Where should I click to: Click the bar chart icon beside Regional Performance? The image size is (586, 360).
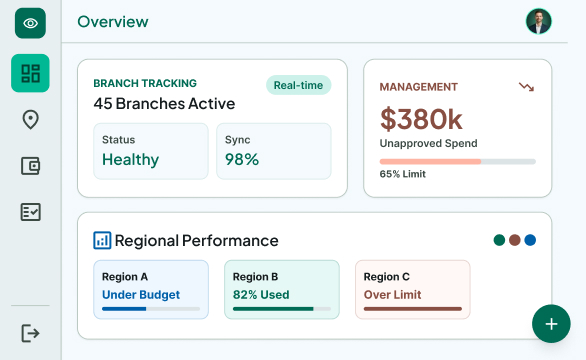tap(102, 240)
